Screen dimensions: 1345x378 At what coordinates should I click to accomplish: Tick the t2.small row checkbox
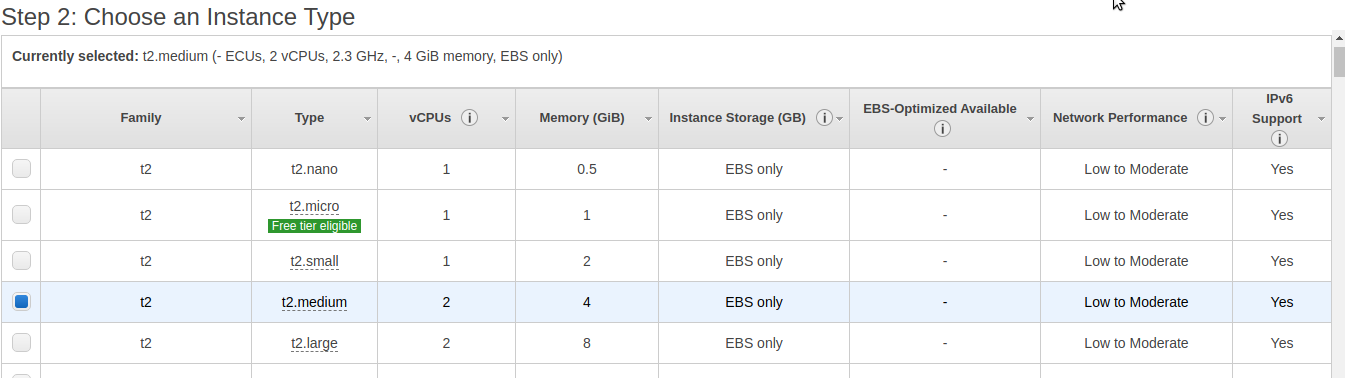[21, 261]
